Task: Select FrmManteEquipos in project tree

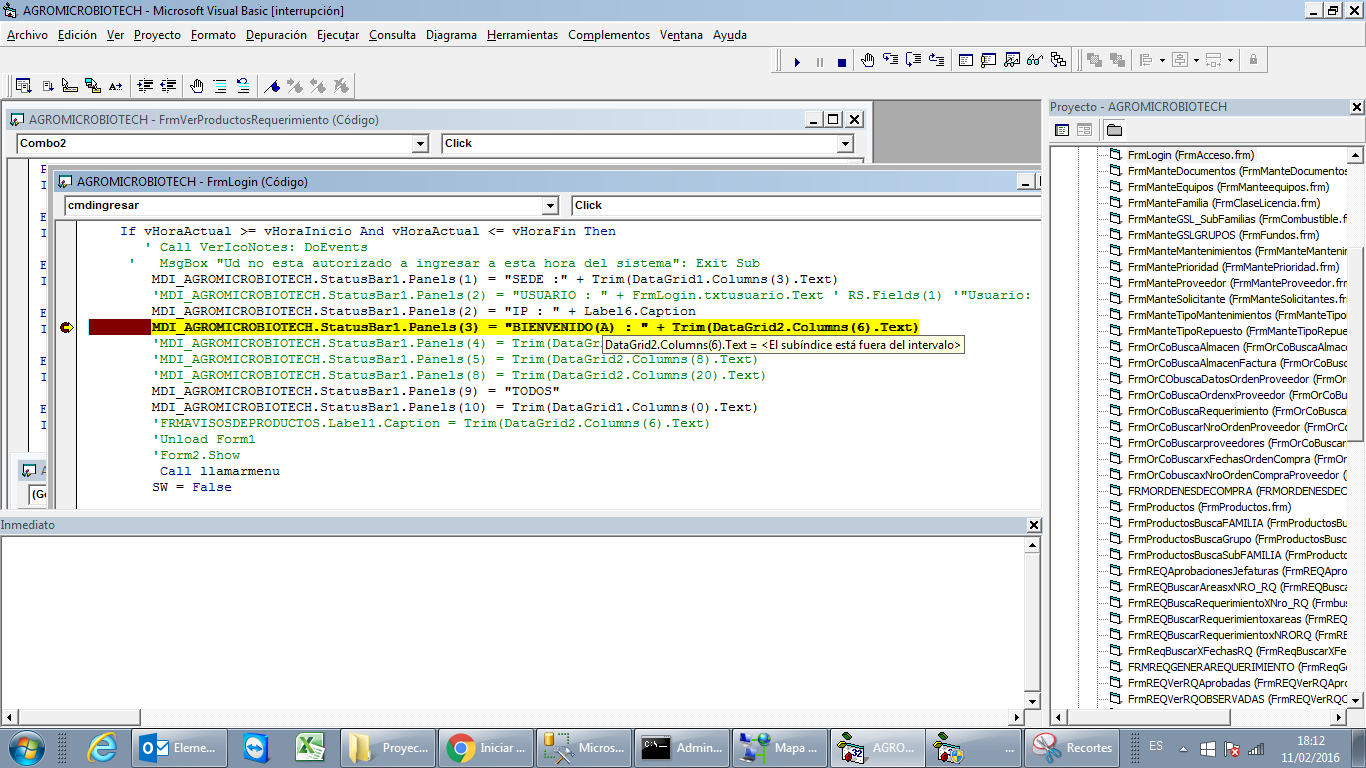Action: tap(1227, 187)
